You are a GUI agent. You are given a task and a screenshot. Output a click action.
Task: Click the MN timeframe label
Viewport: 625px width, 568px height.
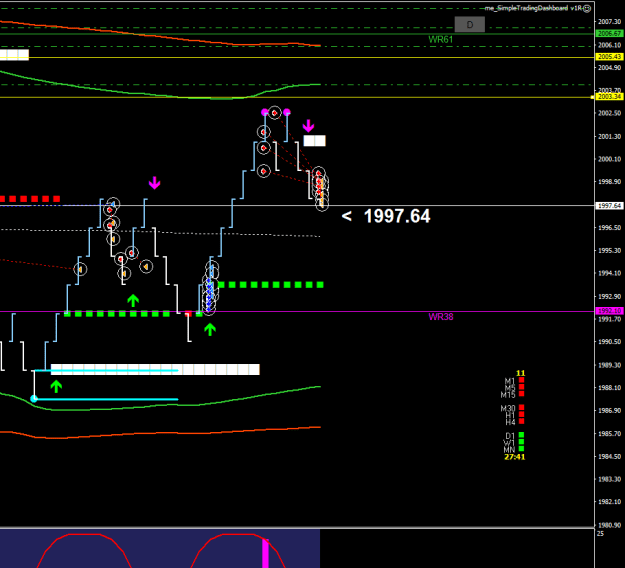click(x=509, y=450)
